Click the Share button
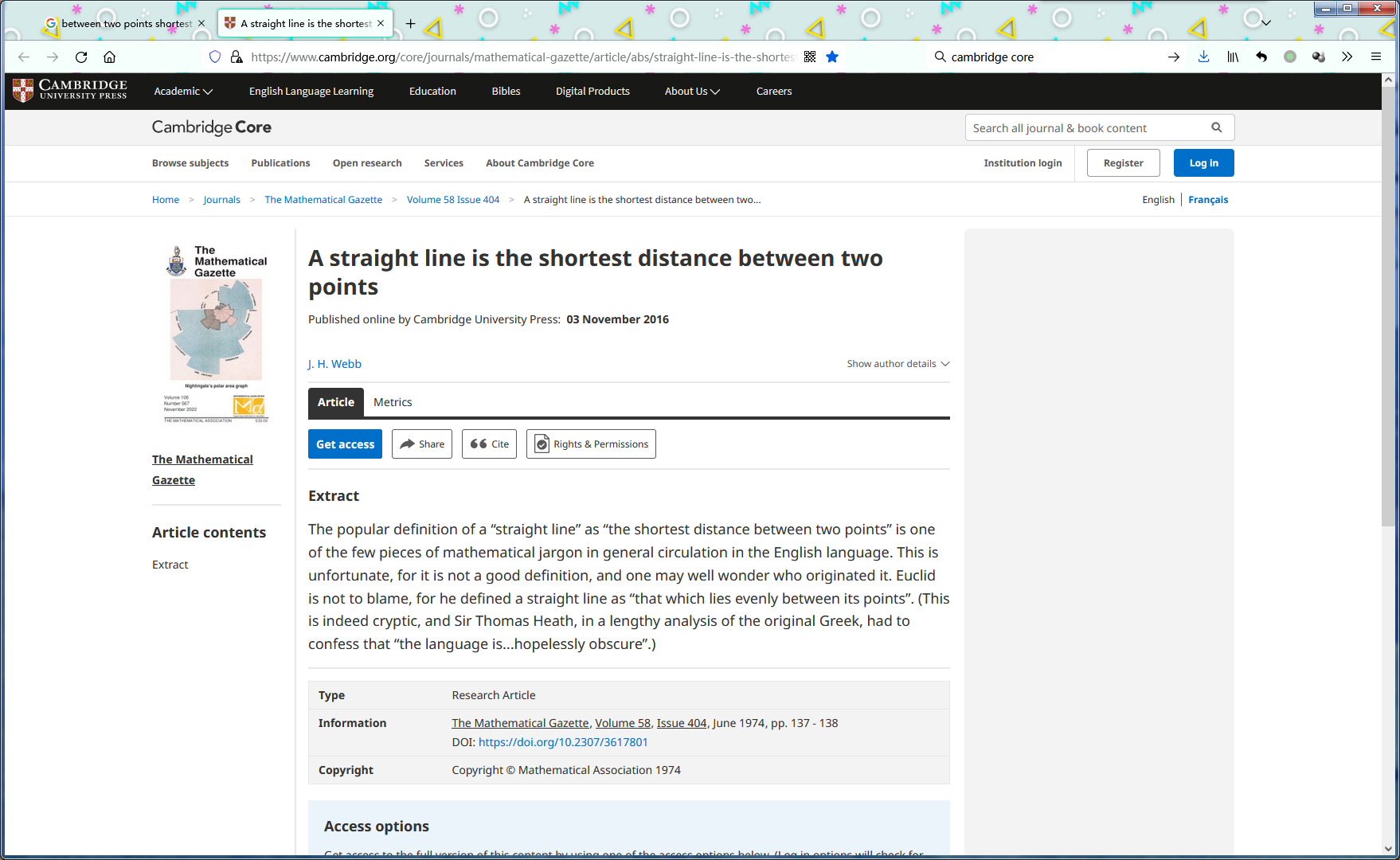This screenshot has height=860, width=1400. pyautogui.click(x=422, y=444)
